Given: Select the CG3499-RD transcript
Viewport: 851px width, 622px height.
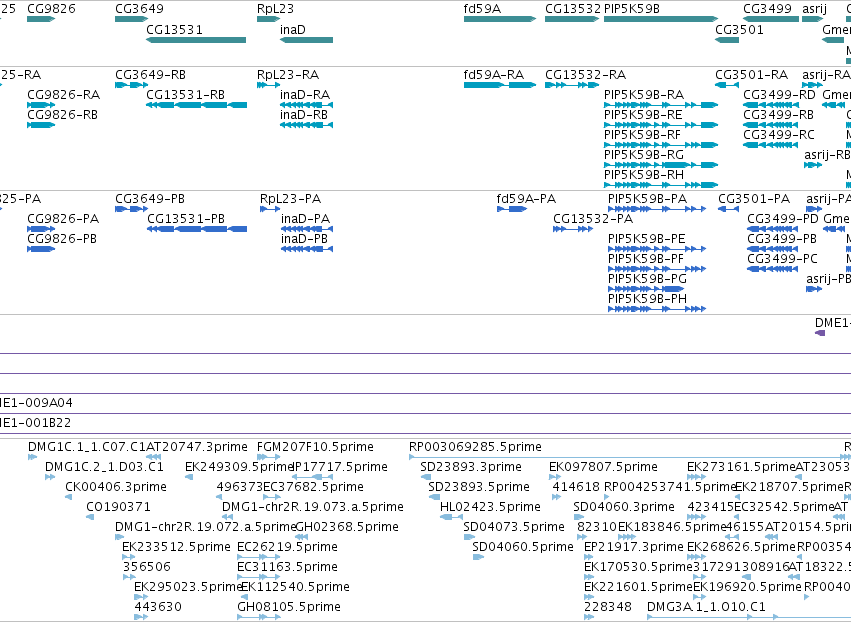Looking at the screenshot, I should [771, 105].
